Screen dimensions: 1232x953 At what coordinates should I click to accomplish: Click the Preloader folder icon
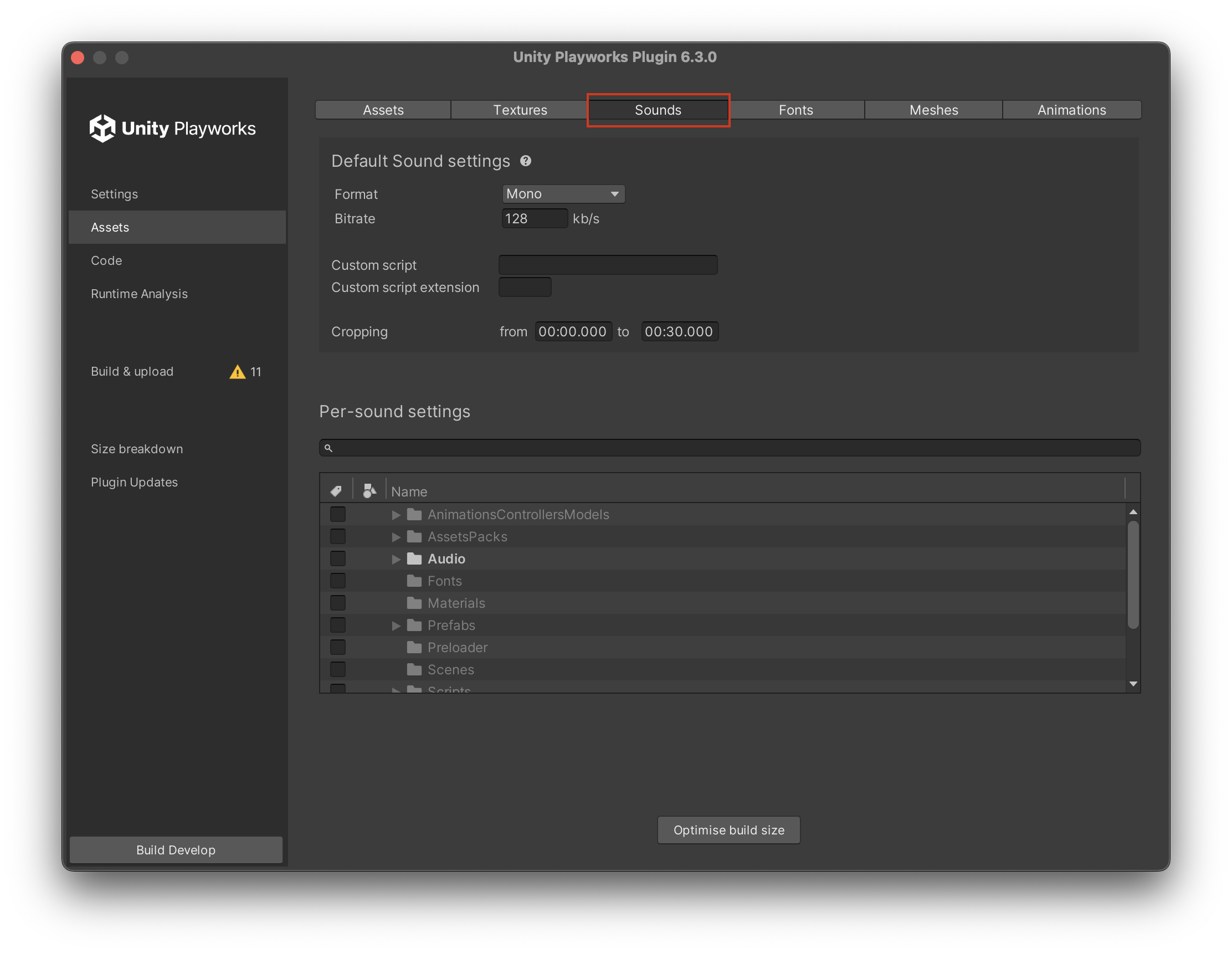414,647
